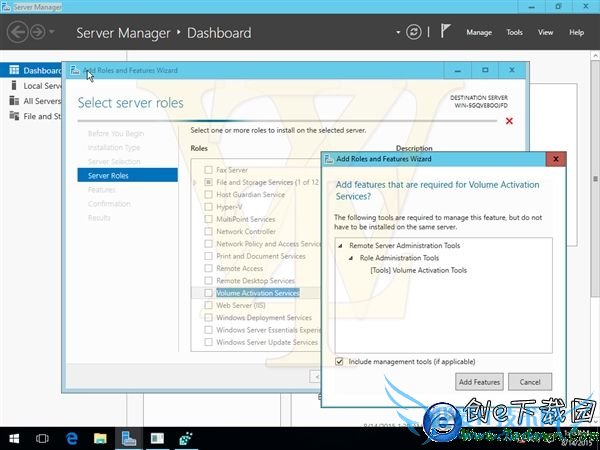Open the Manage menu
The width and height of the screenshot is (600, 450).
[x=479, y=33]
